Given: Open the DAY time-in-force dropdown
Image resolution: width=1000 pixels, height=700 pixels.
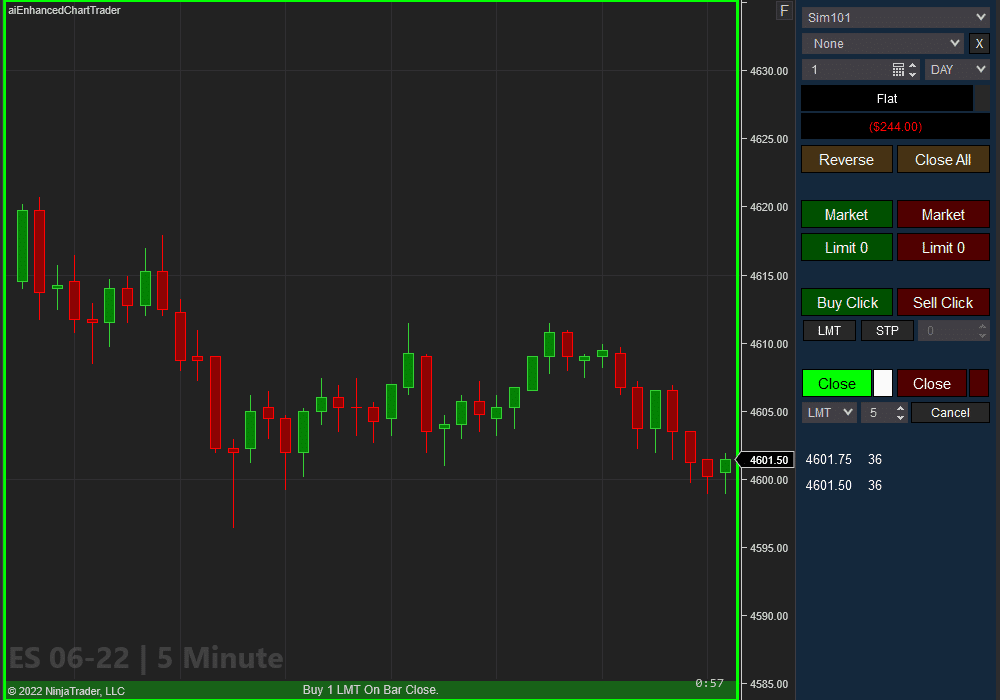Looking at the screenshot, I should click(x=957, y=69).
